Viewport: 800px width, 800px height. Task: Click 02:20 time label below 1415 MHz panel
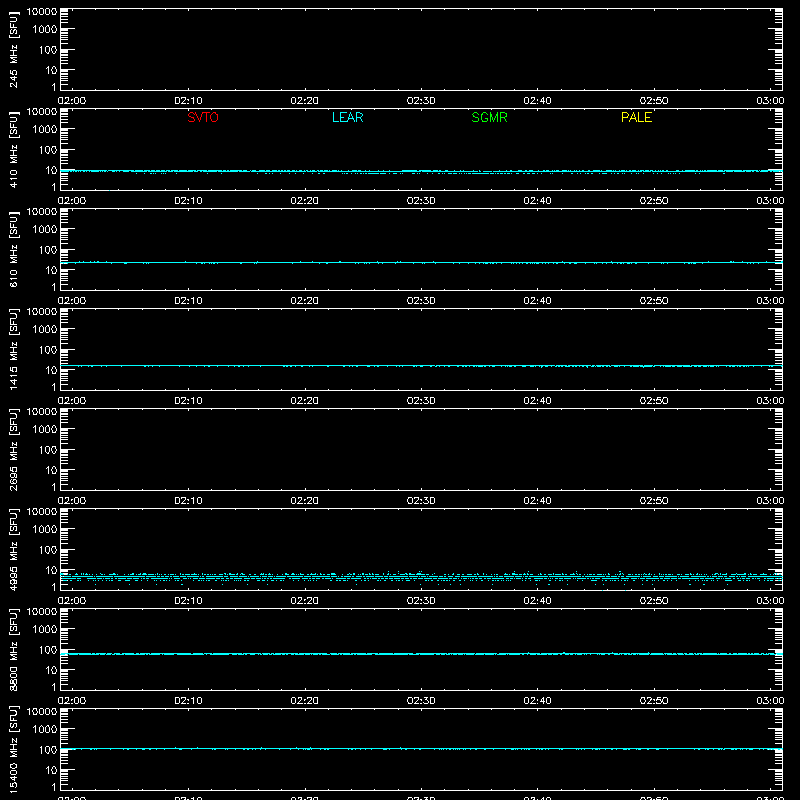coord(305,401)
